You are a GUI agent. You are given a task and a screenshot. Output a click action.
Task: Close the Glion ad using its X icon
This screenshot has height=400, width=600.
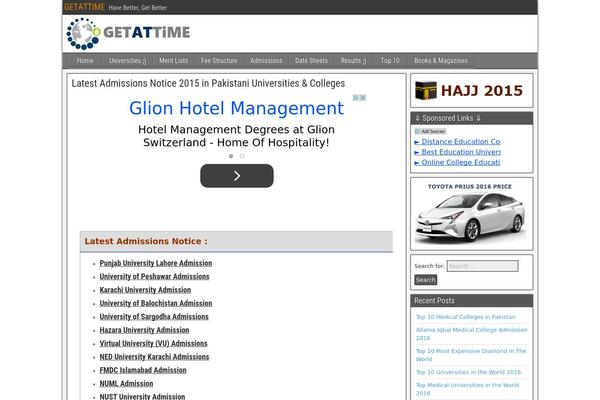pyautogui.click(x=363, y=98)
